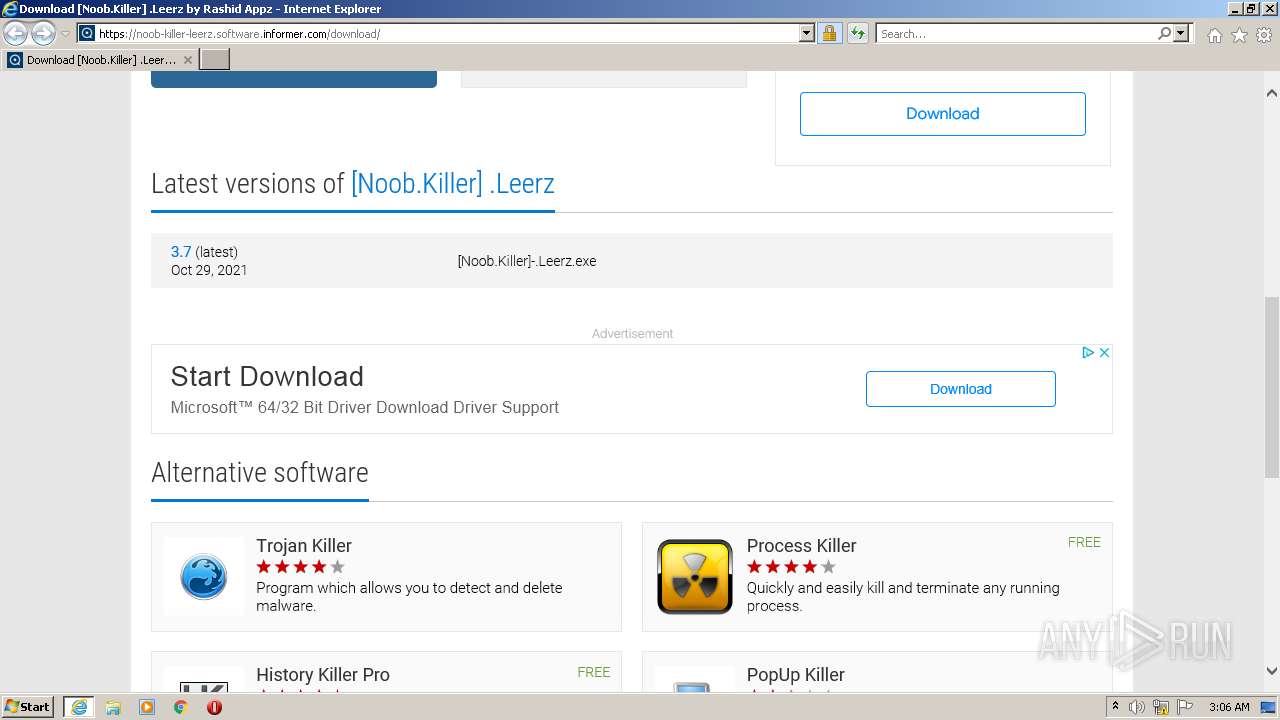Open a new blank tab
This screenshot has height=720, width=1280.
coord(215,60)
